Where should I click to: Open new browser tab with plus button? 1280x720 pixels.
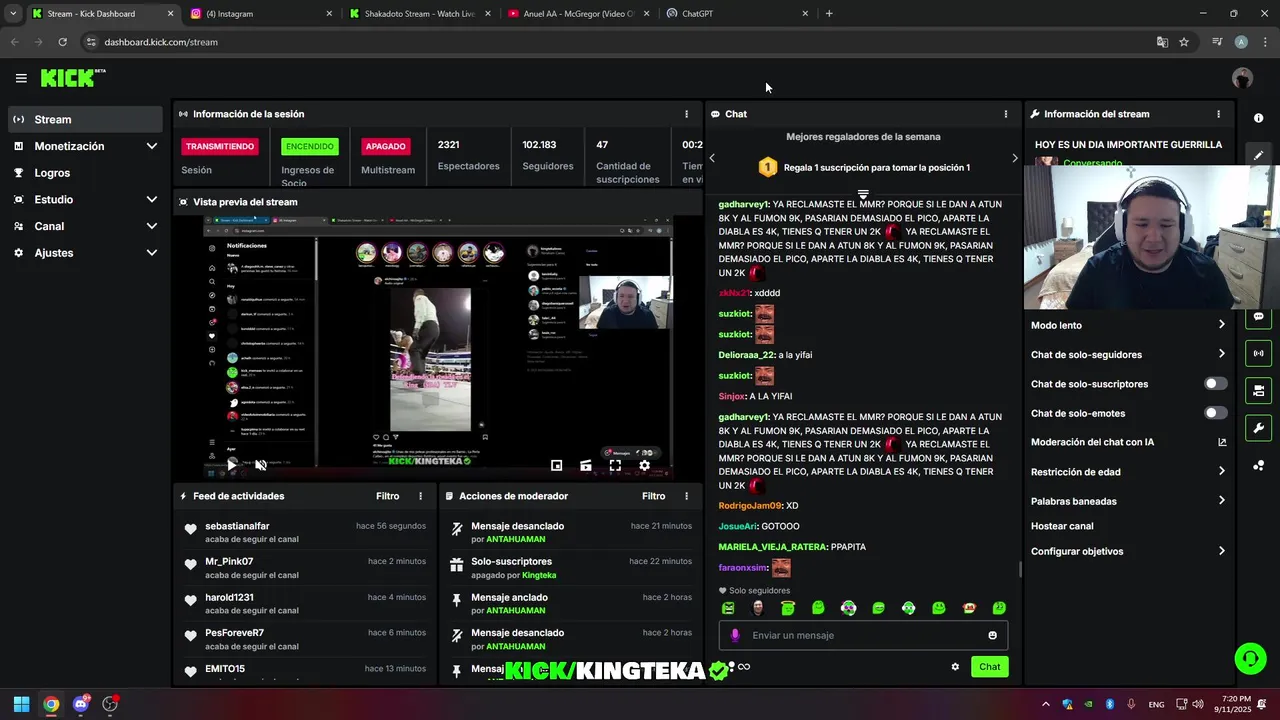[829, 14]
